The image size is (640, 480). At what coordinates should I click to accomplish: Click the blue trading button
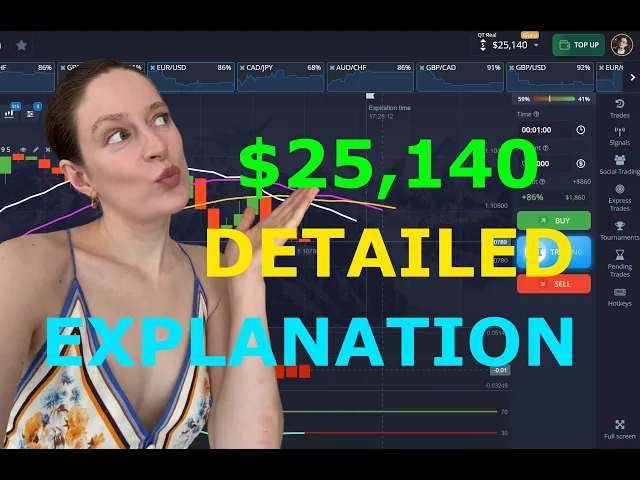(x=554, y=252)
